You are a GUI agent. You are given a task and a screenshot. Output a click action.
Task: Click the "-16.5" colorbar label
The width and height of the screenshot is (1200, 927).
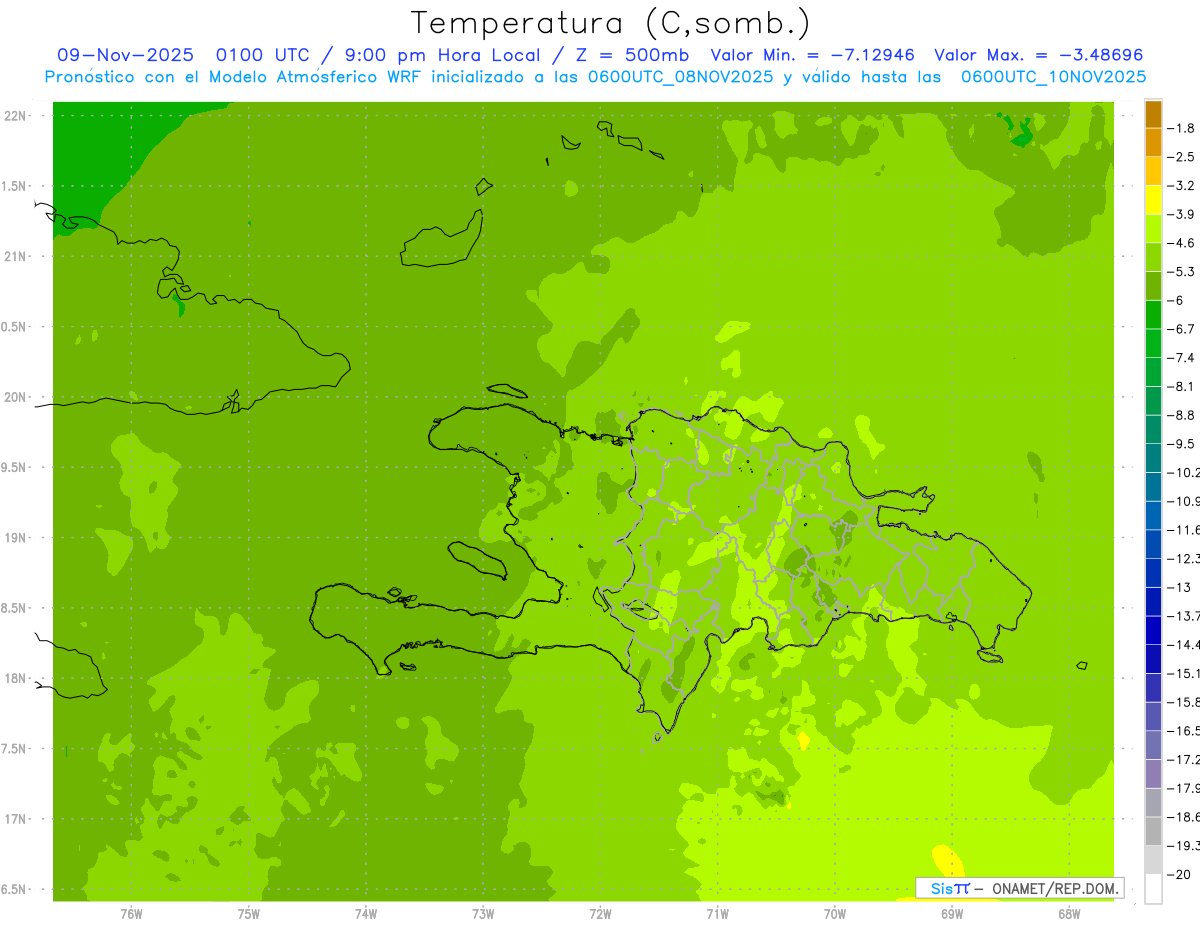click(1183, 731)
